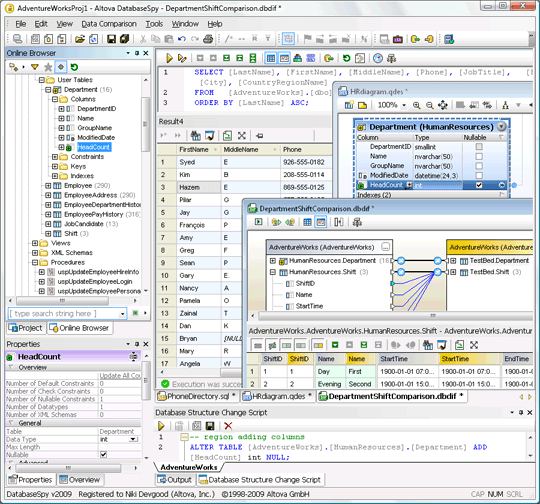This screenshot has width=540, height=504.
Task: Click merge left arrow icon in comparison toolbar
Action: (x=290, y=222)
